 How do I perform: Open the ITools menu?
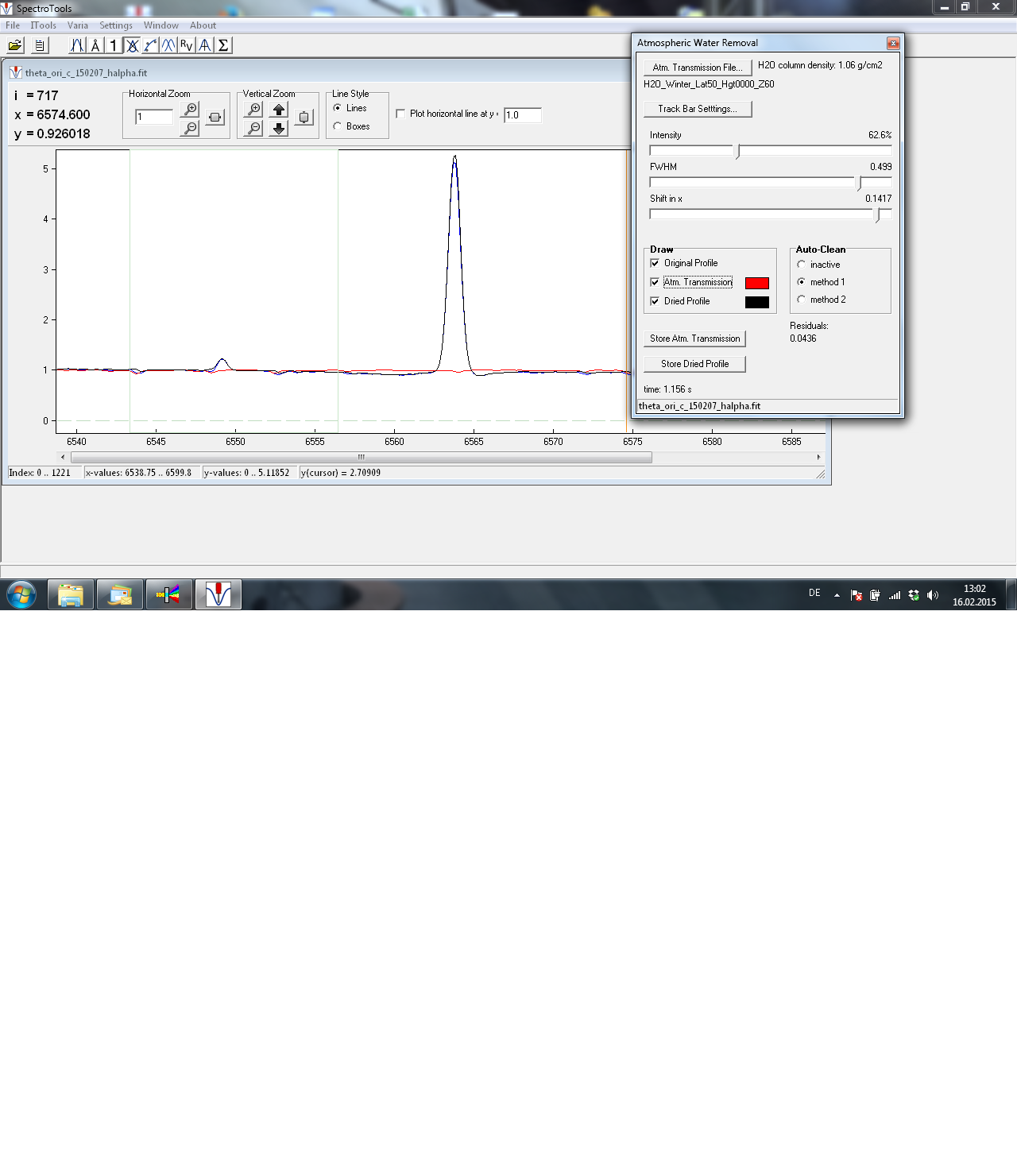click(43, 25)
